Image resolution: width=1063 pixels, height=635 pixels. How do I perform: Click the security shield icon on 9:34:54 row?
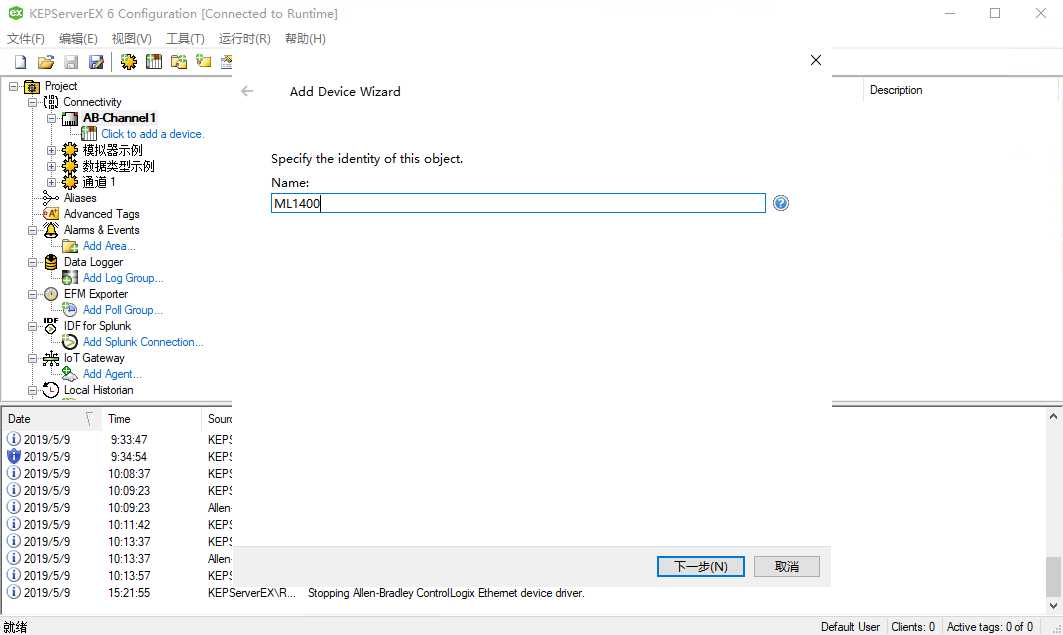pos(14,456)
